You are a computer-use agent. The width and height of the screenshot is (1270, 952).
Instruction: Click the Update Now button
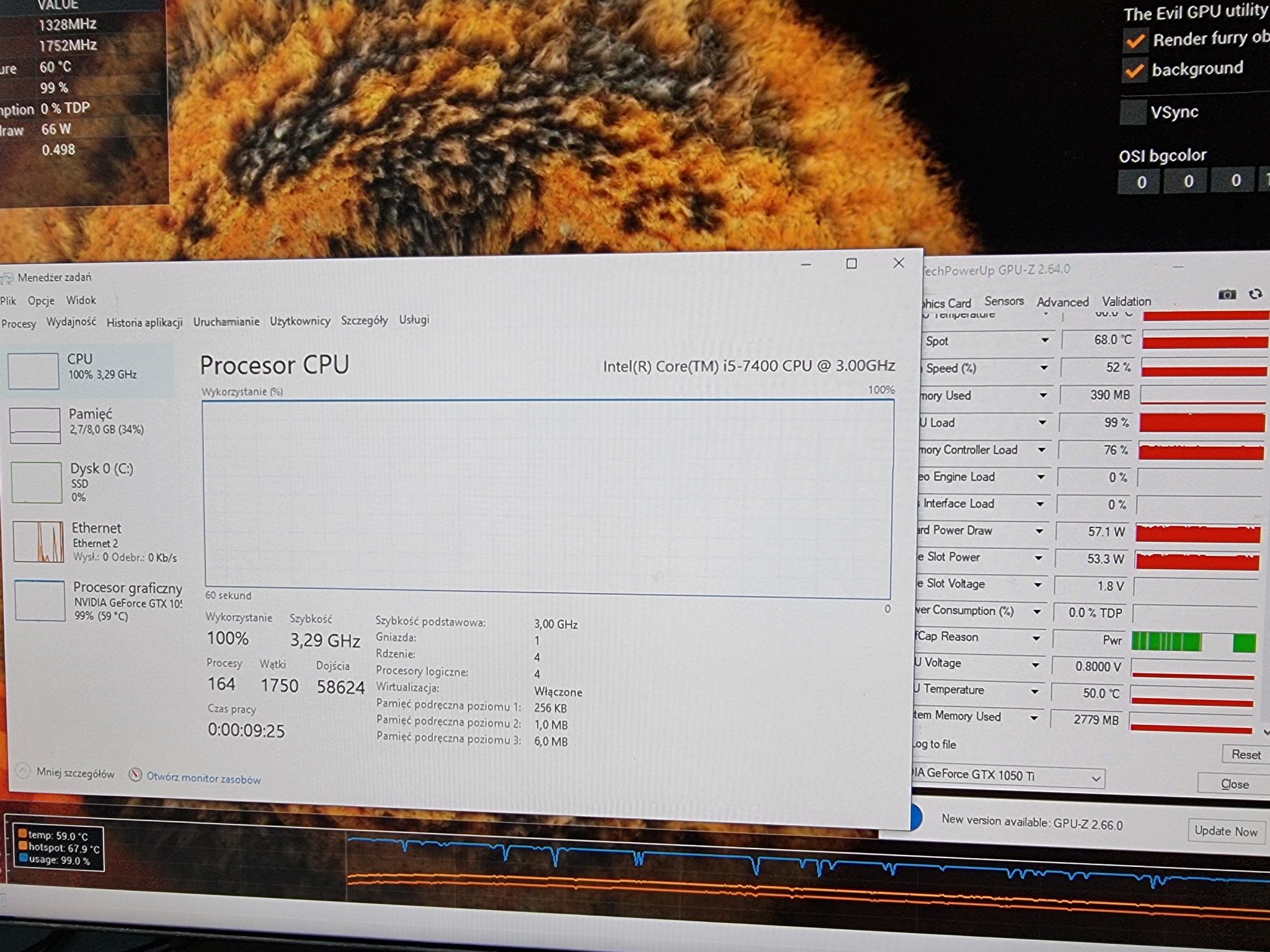pos(1226,831)
